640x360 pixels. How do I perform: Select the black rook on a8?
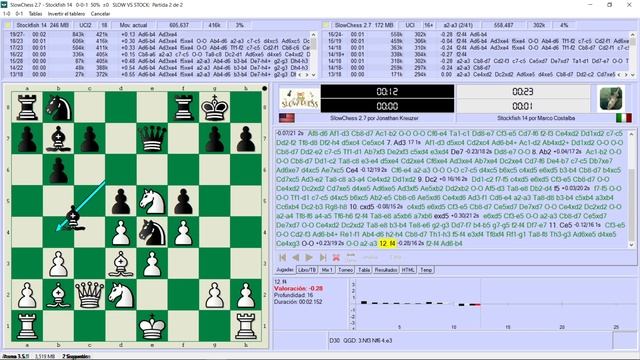click(27, 107)
